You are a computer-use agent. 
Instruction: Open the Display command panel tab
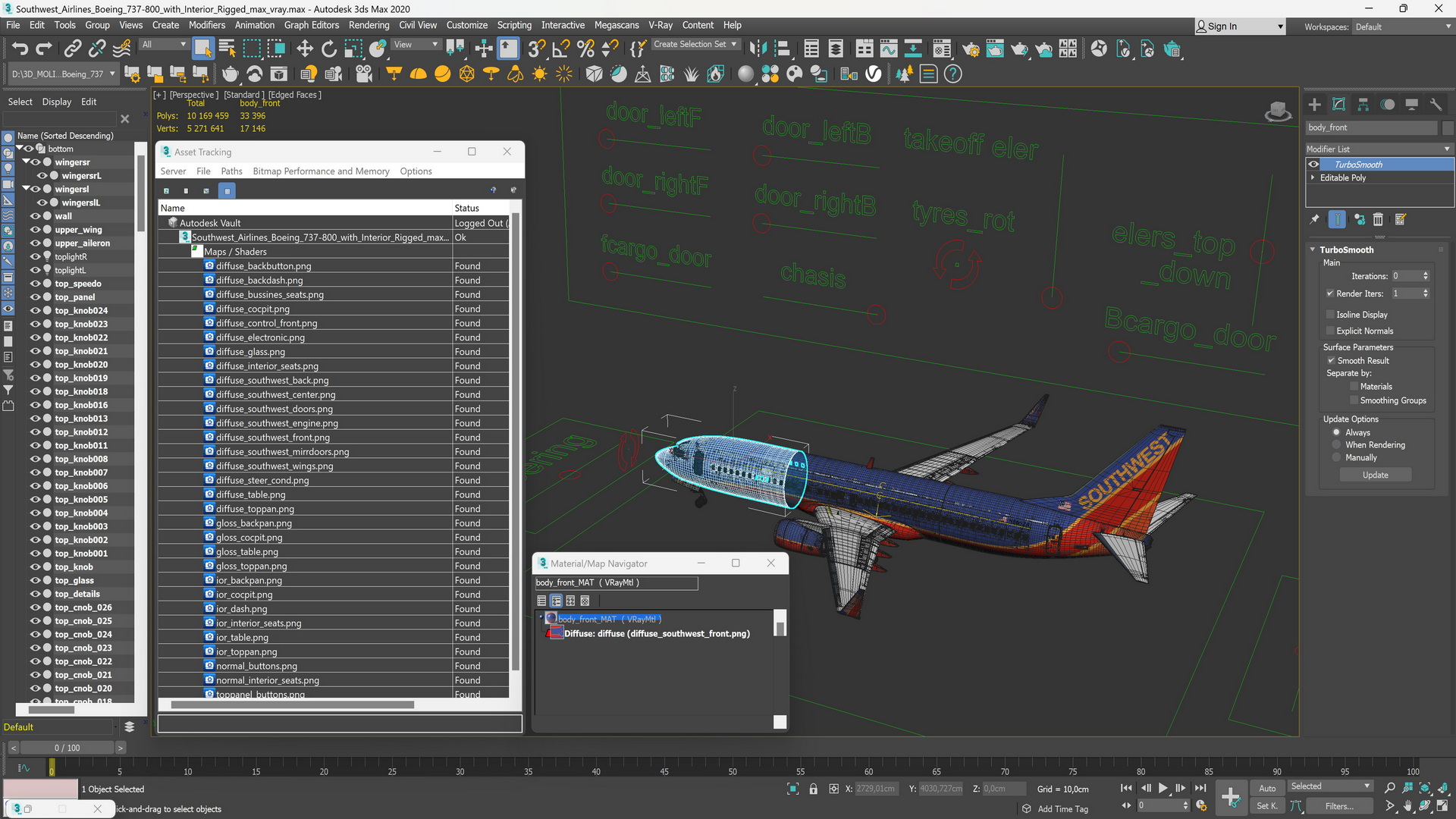1412,104
